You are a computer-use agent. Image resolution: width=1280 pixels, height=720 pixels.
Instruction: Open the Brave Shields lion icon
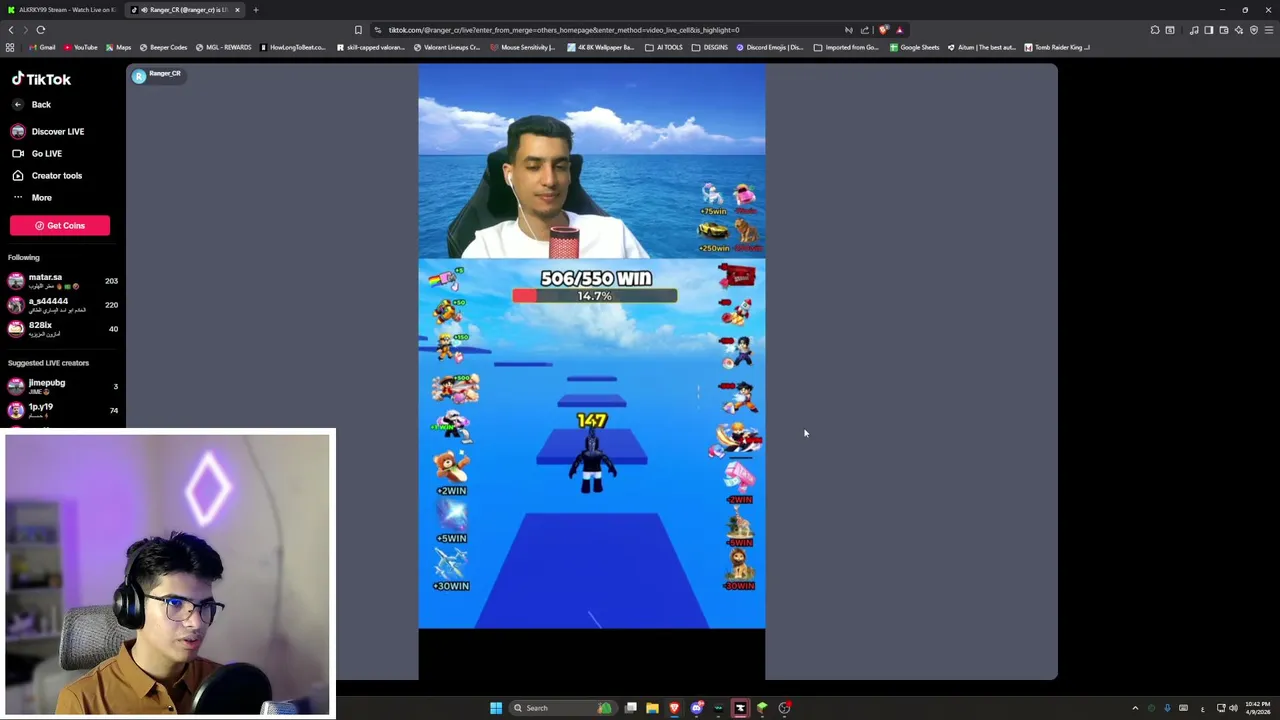(x=883, y=30)
